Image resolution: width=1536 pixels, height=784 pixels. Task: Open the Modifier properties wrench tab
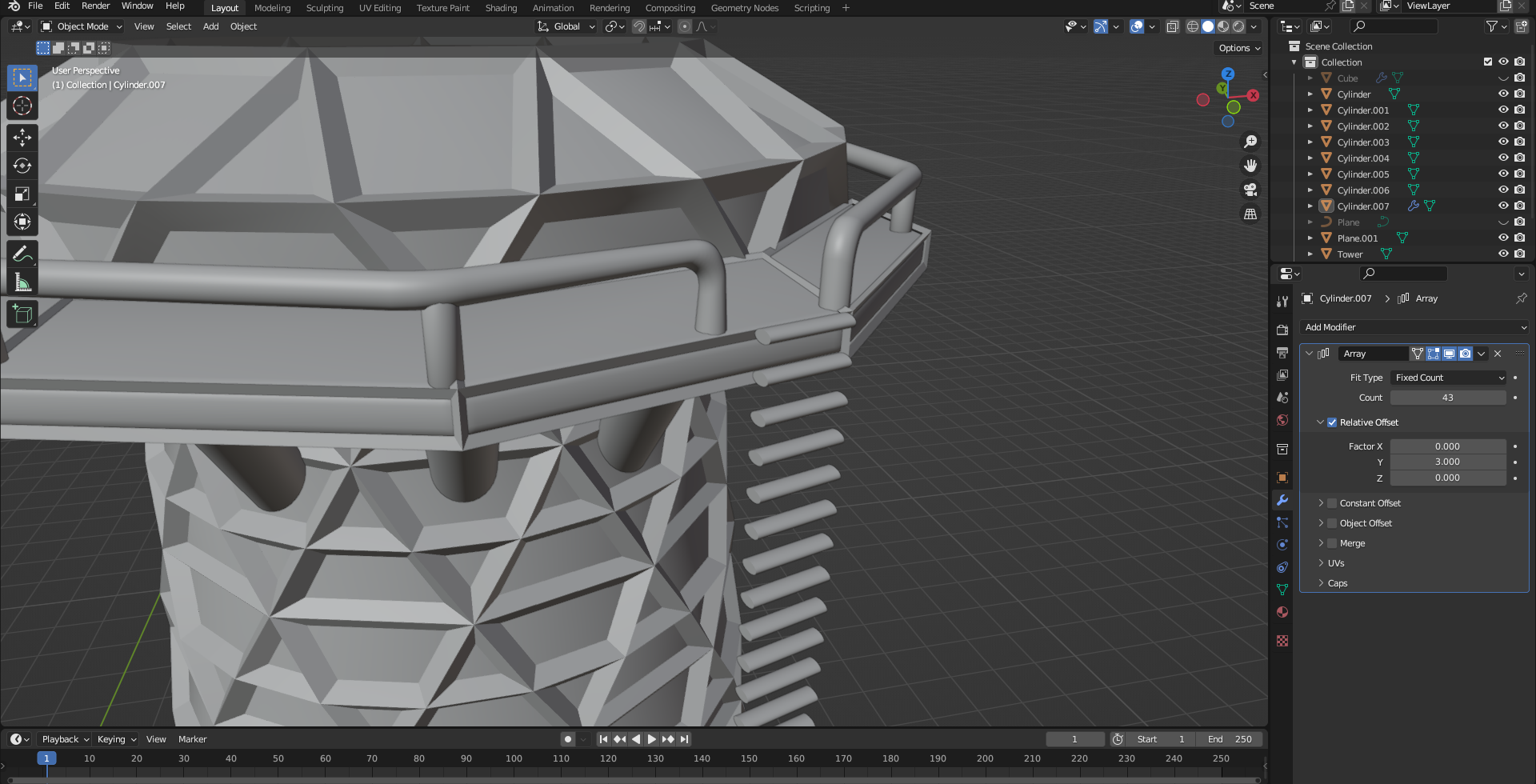click(x=1282, y=500)
